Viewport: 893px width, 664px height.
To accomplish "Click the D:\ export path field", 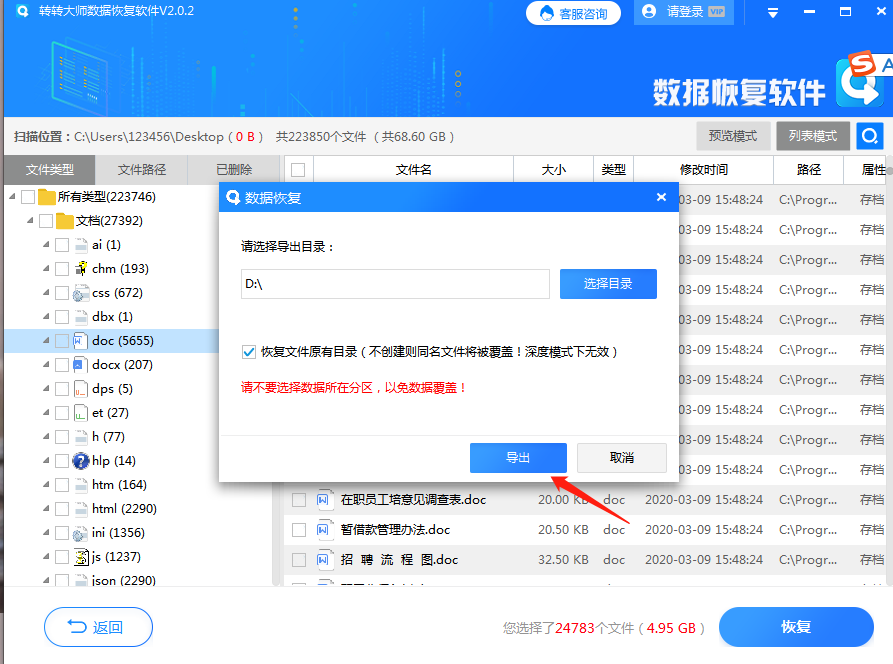I will click(x=395, y=284).
